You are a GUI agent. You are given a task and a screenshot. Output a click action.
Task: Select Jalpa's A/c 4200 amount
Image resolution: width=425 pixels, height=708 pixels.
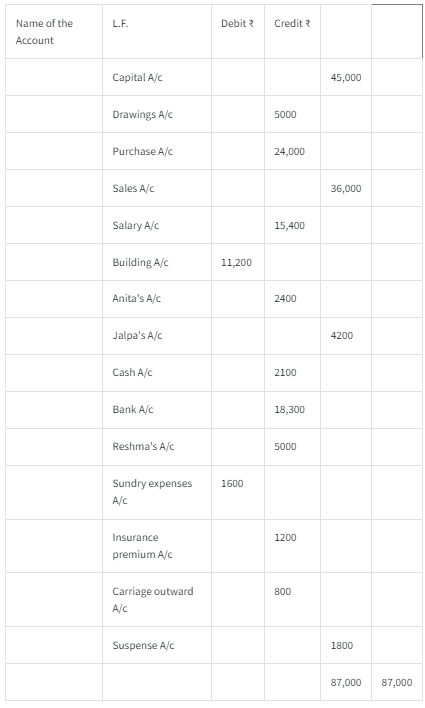[x=341, y=336]
